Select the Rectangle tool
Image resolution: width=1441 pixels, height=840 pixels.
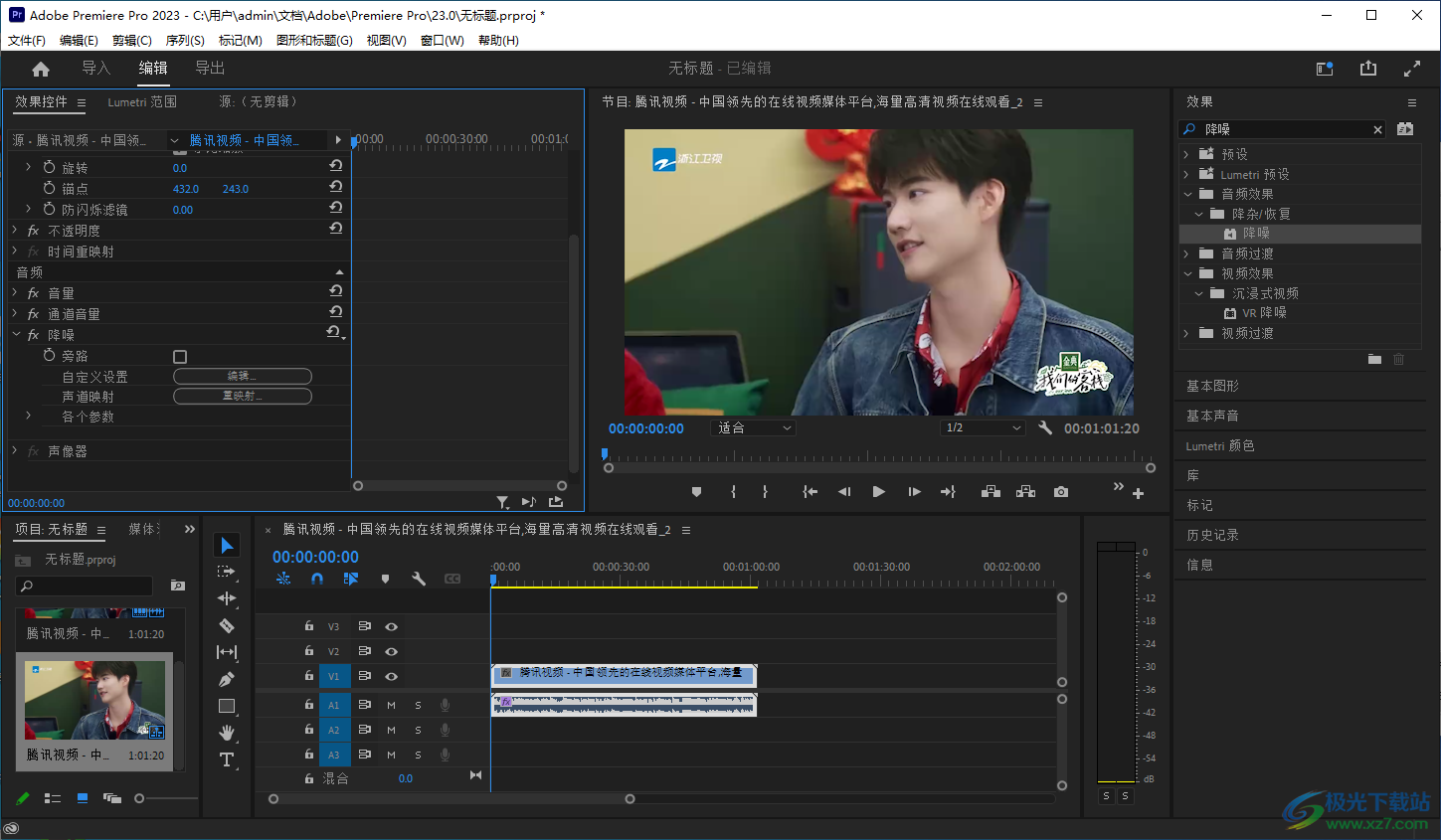pyautogui.click(x=227, y=706)
